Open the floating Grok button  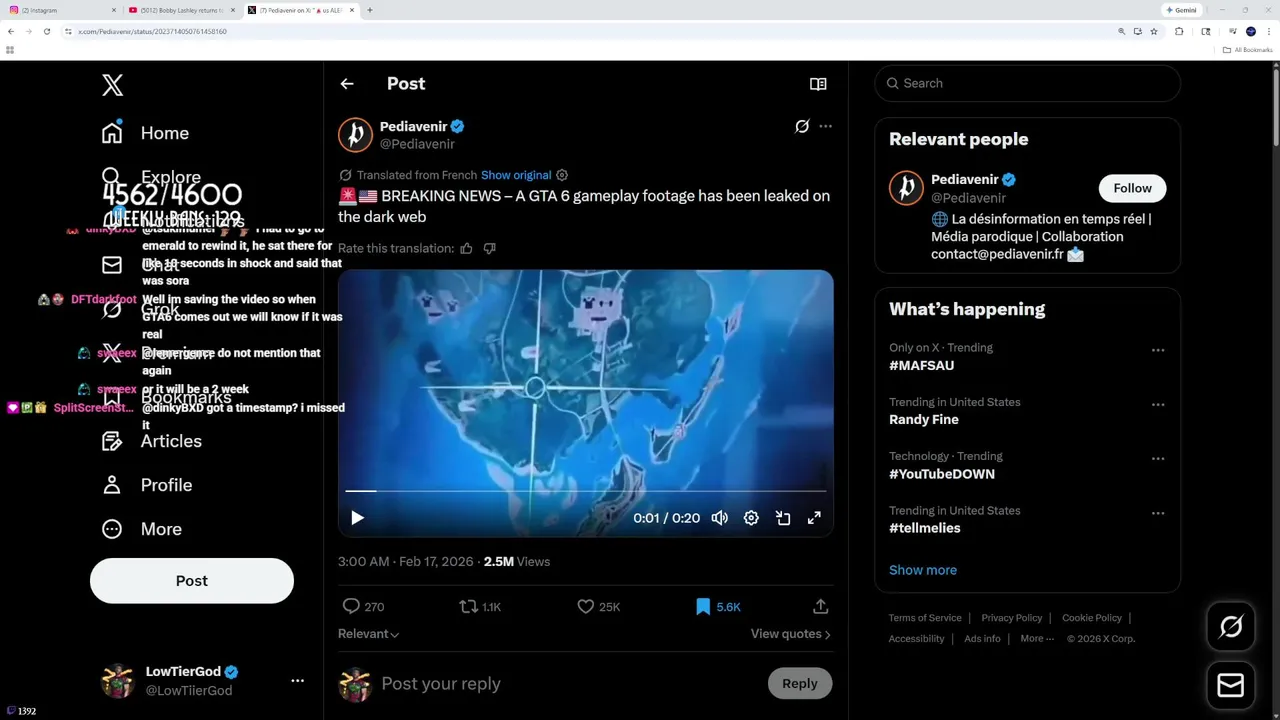pos(1231,627)
